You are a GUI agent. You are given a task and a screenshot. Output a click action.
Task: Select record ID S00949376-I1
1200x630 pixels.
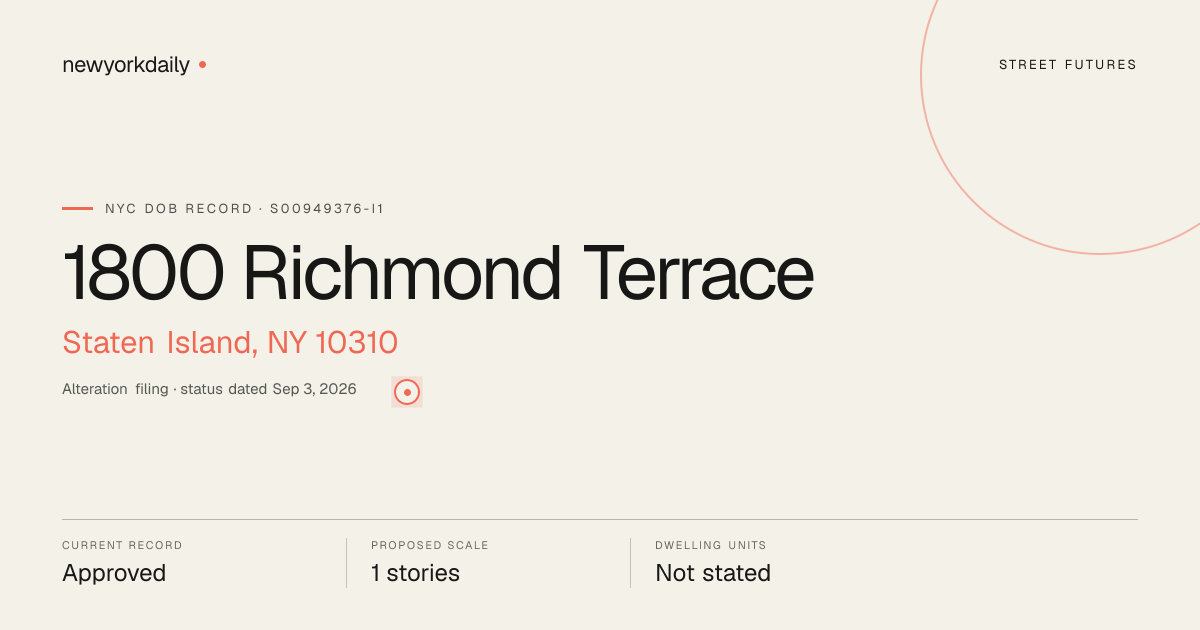[327, 209]
